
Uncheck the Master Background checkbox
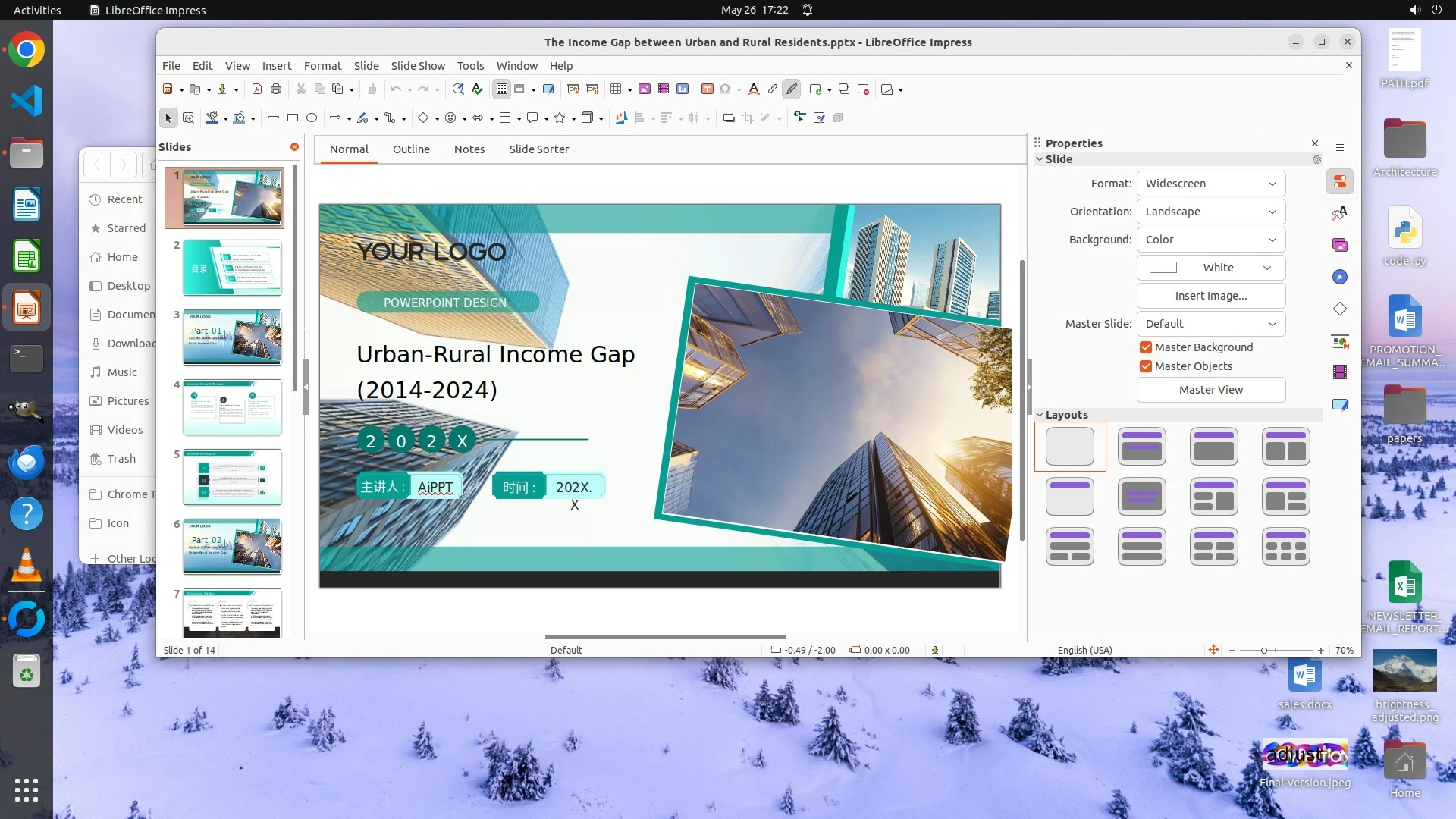(1146, 347)
